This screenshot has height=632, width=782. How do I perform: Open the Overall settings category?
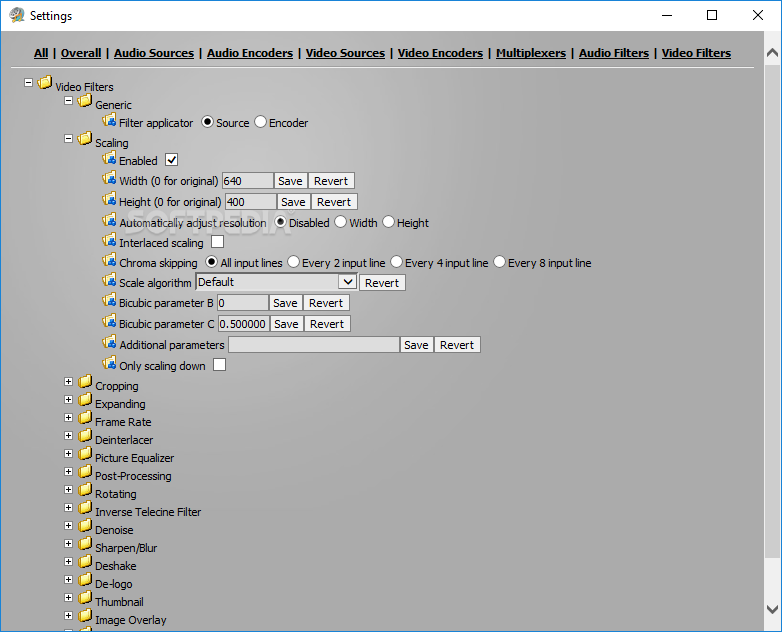pos(81,53)
